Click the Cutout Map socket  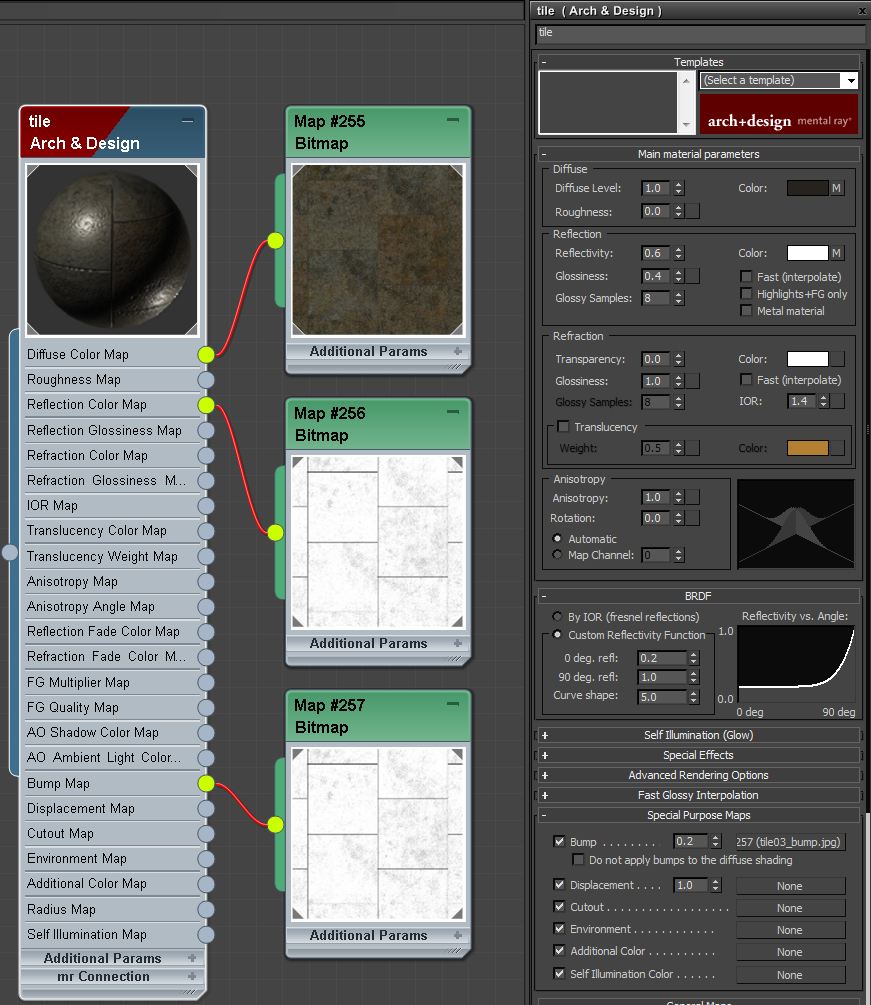206,833
